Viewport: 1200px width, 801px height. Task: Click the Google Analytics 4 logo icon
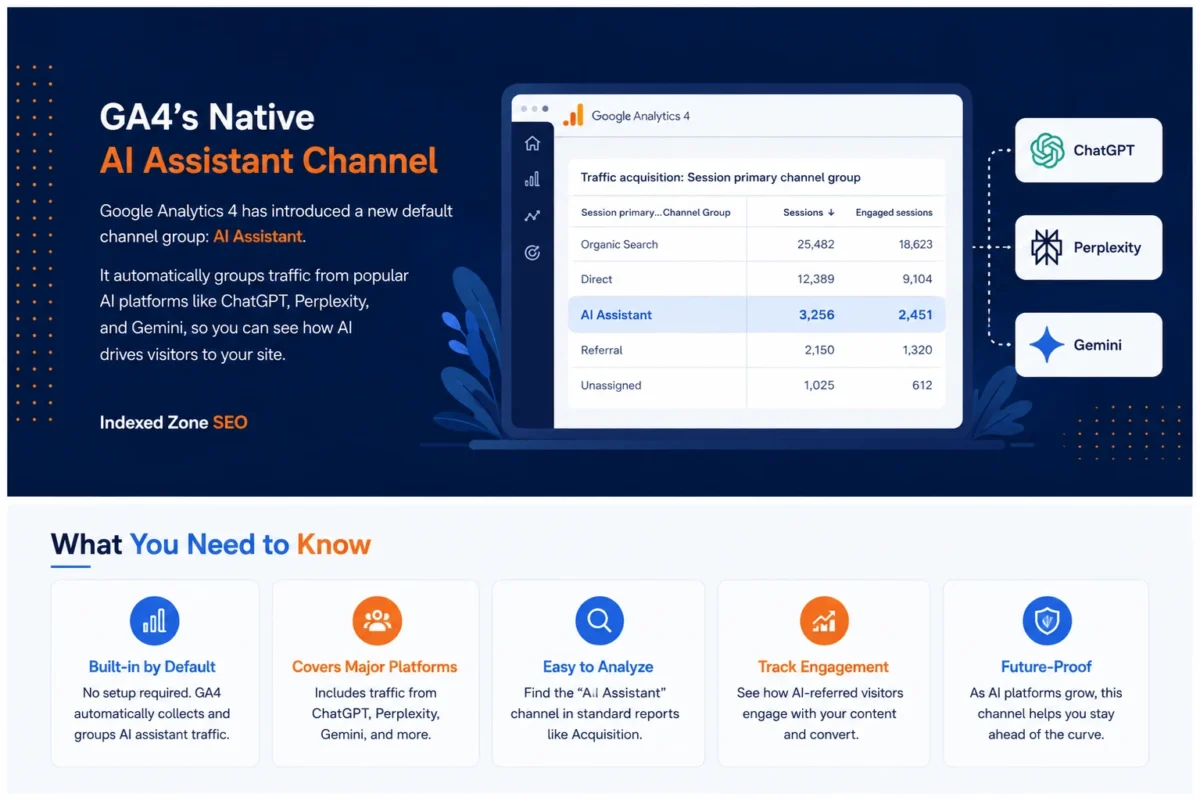point(573,115)
